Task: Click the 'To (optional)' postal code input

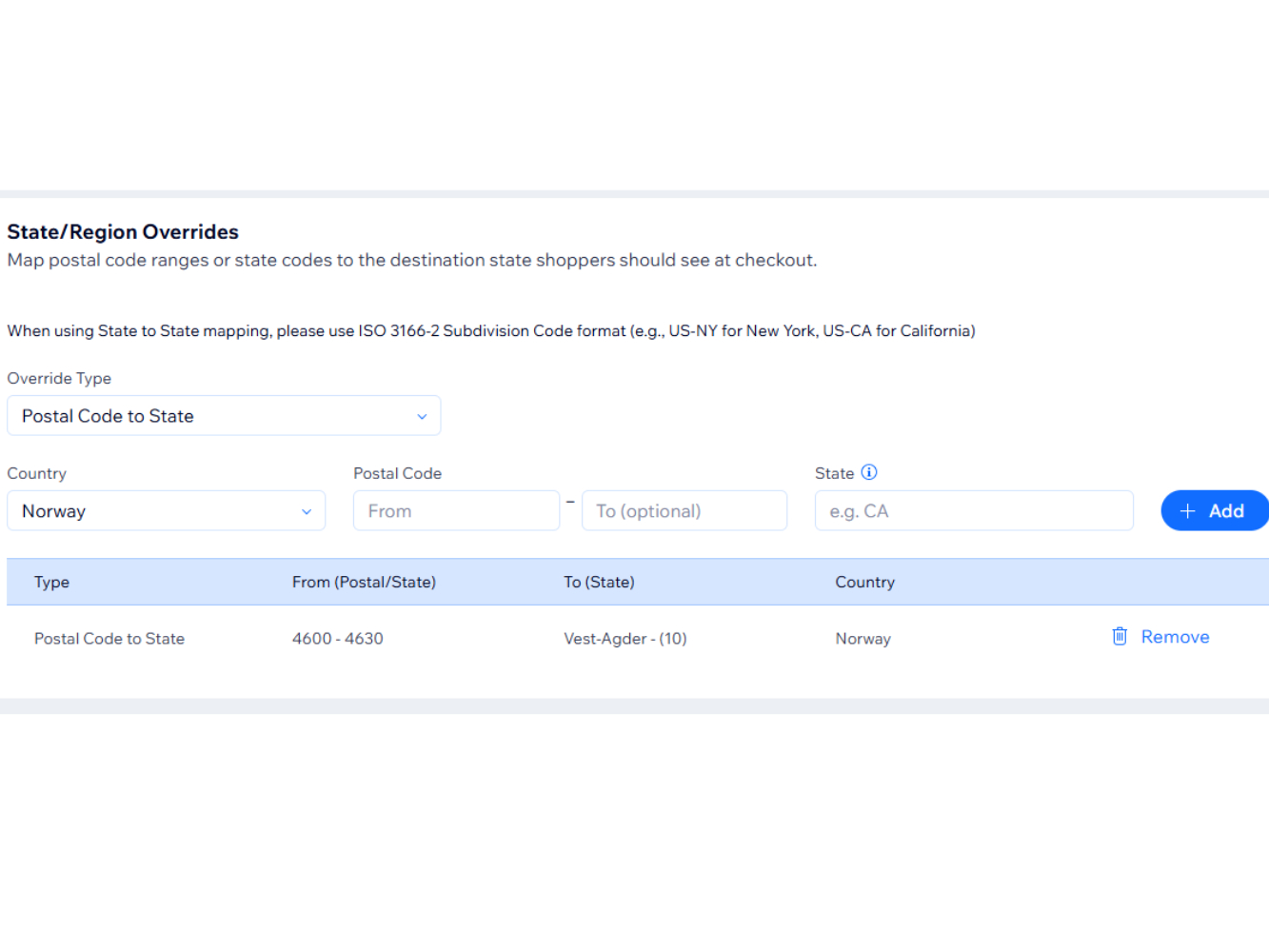Action: tap(684, 511)
